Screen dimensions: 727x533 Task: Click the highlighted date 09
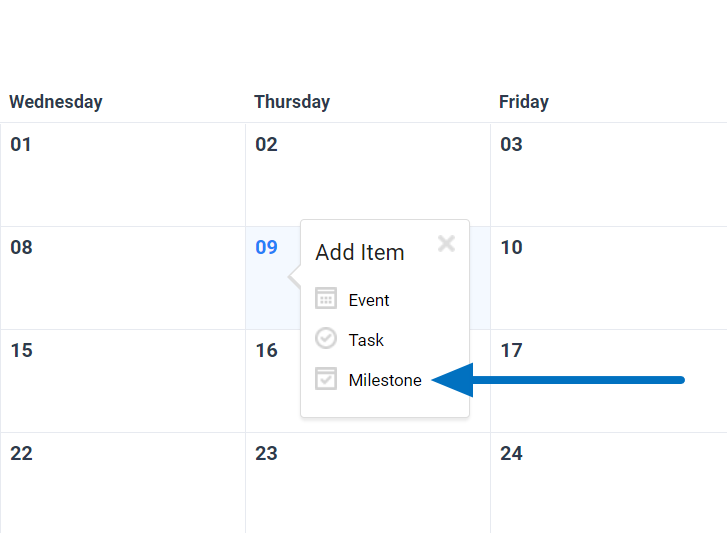coord(266,247)
